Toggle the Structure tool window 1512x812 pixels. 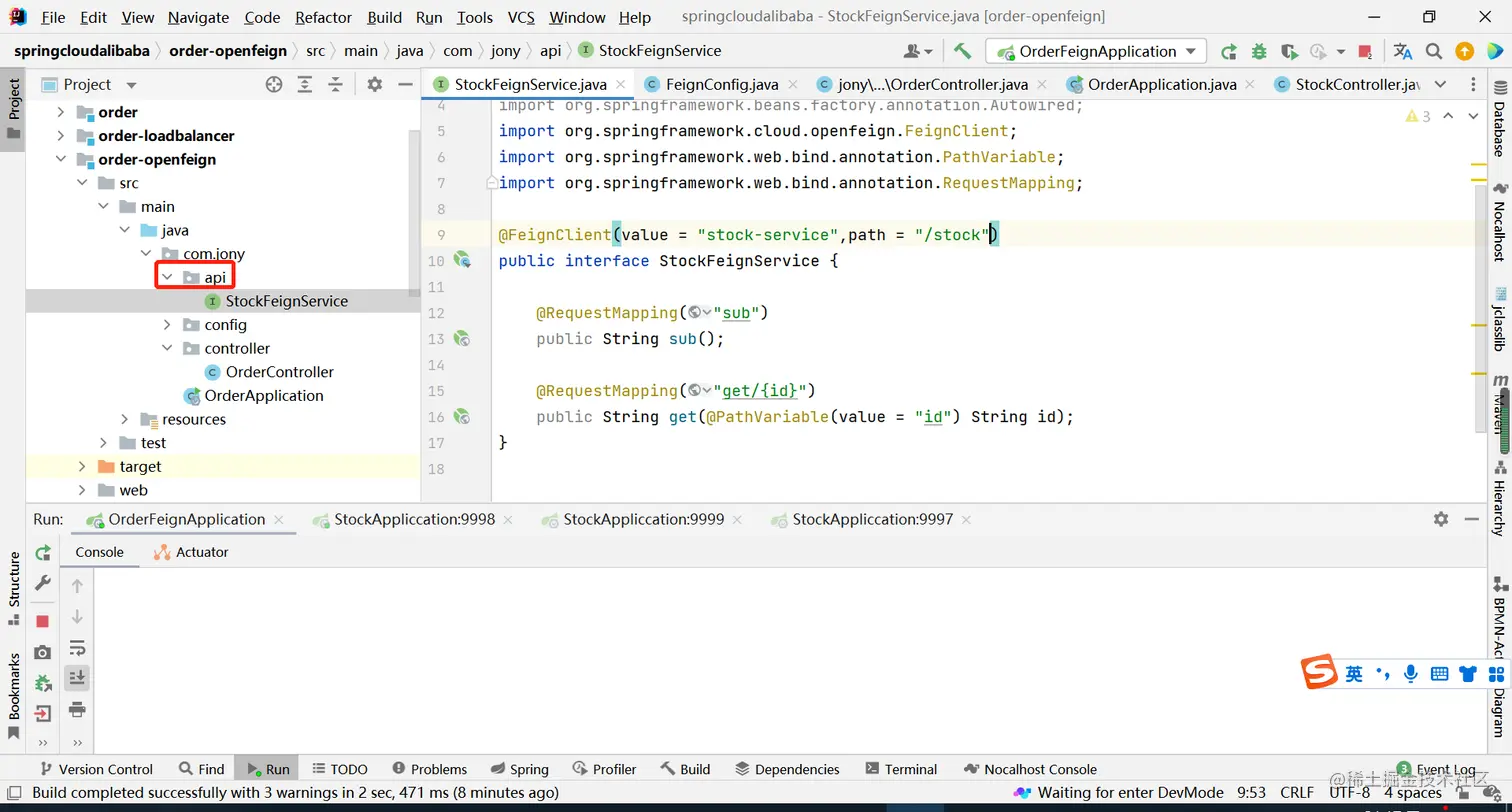[x=13, y=589]
